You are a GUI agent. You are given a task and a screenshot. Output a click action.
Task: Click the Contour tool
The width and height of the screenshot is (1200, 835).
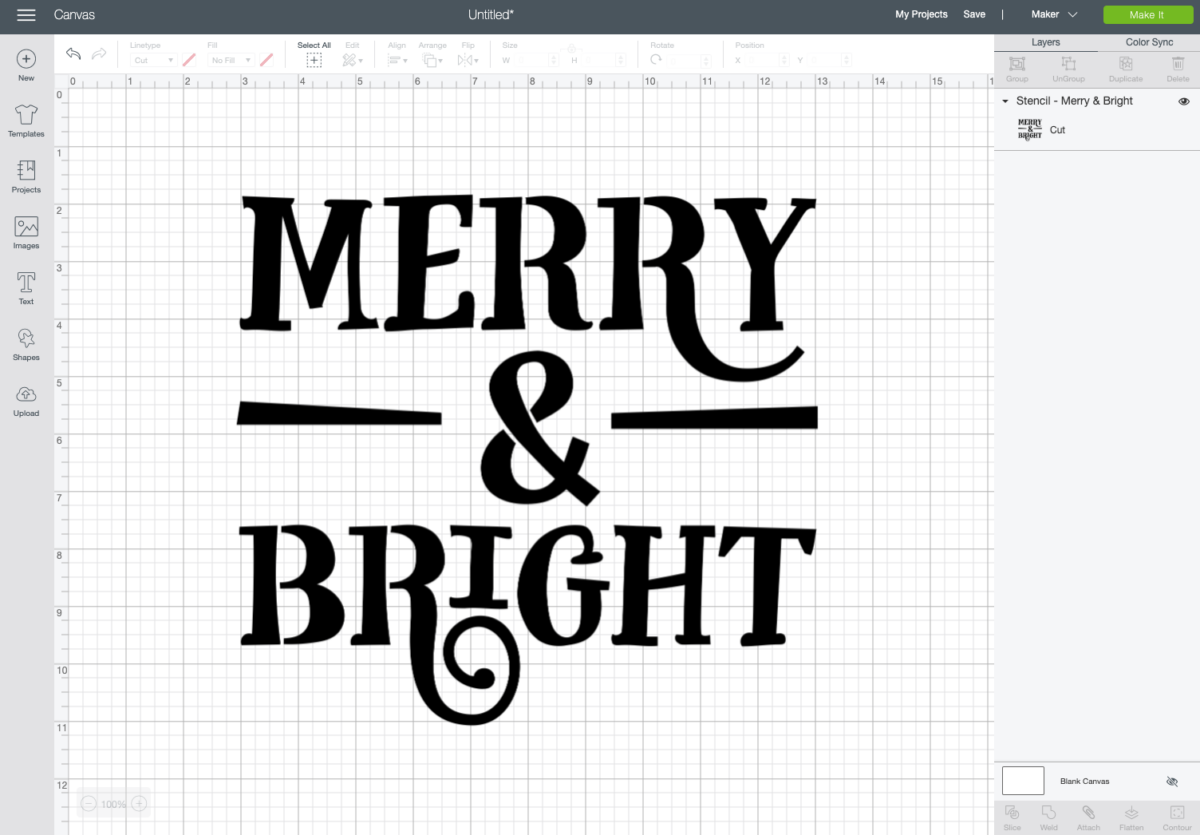(1177, 817)
